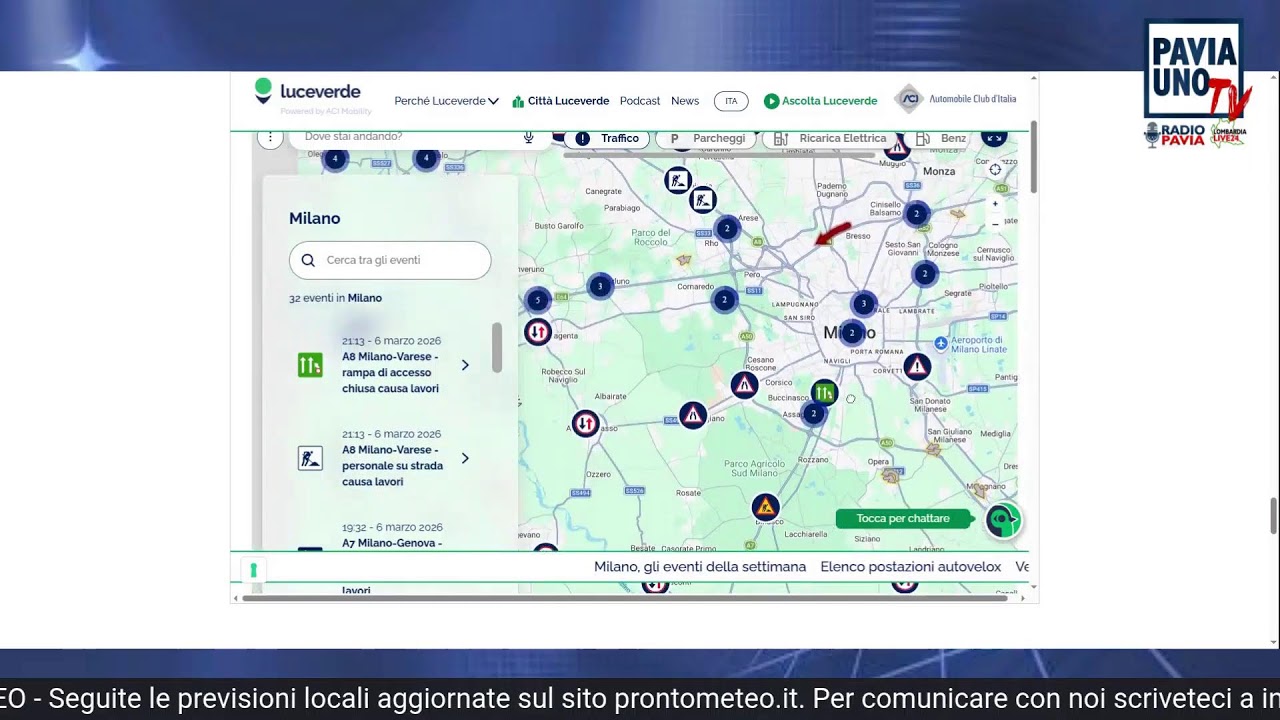The image size is (1280, 720).
Task: Open the News menu item
Action: point(685,101)
